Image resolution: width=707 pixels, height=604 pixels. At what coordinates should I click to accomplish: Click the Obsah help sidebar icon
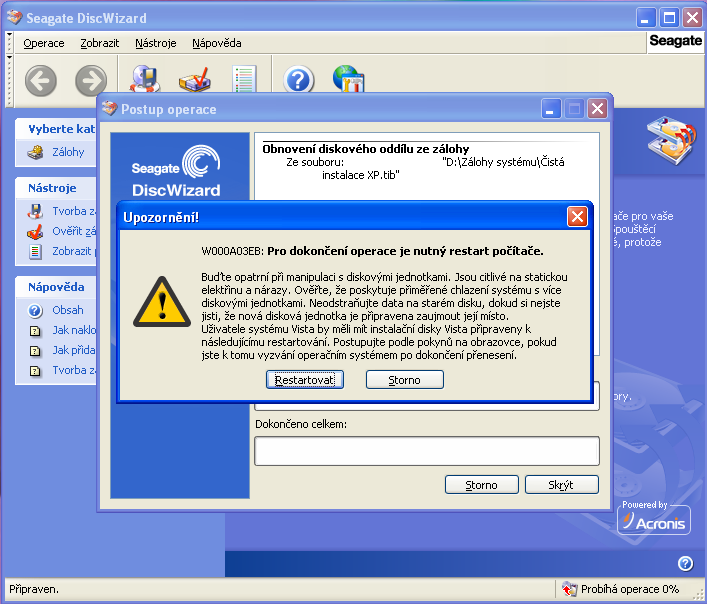point(35,311)
